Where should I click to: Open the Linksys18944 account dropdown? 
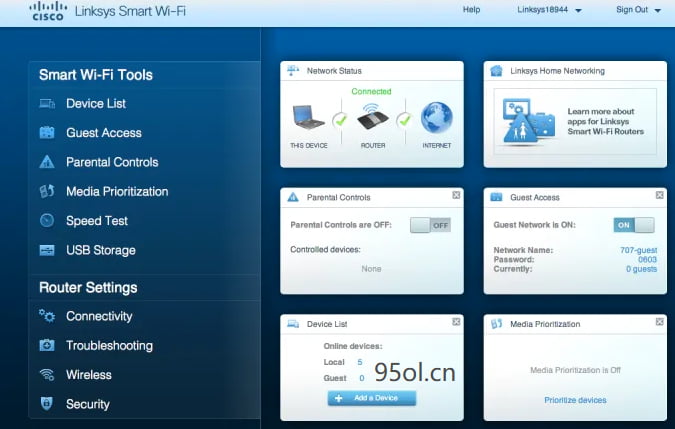548,10
